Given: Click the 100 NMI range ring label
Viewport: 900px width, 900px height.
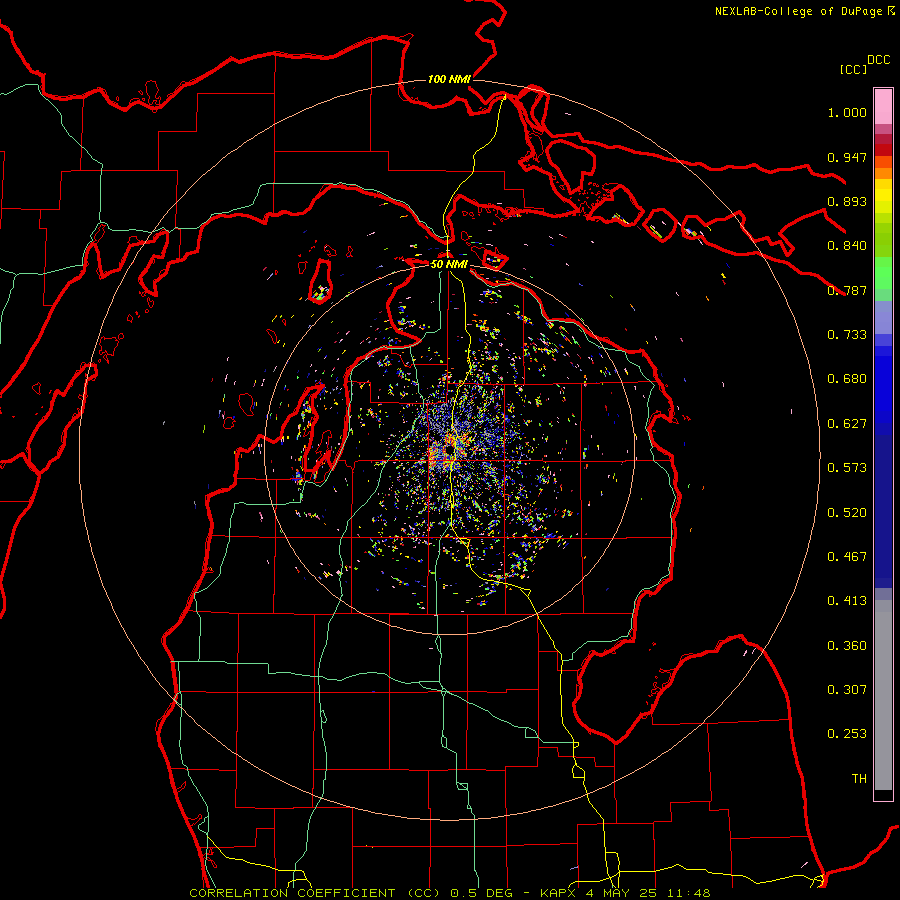Looking at the screenshot, I should coord(449,79).
